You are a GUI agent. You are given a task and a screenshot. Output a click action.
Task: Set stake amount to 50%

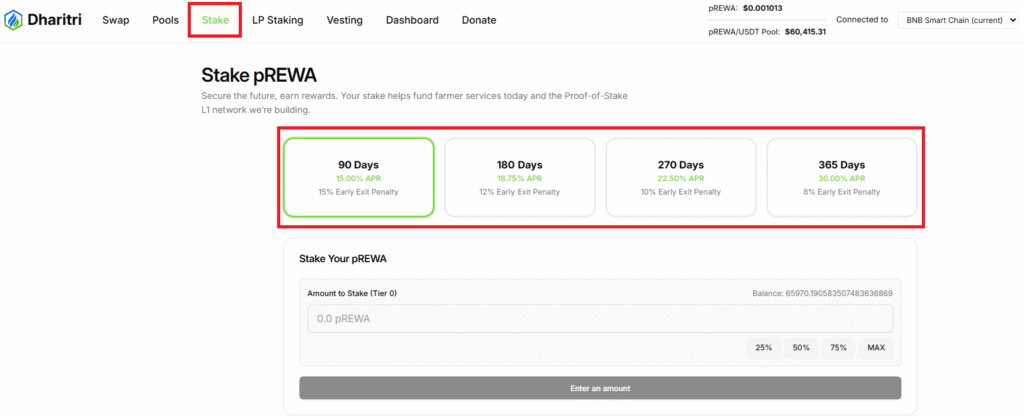point(801,348)
